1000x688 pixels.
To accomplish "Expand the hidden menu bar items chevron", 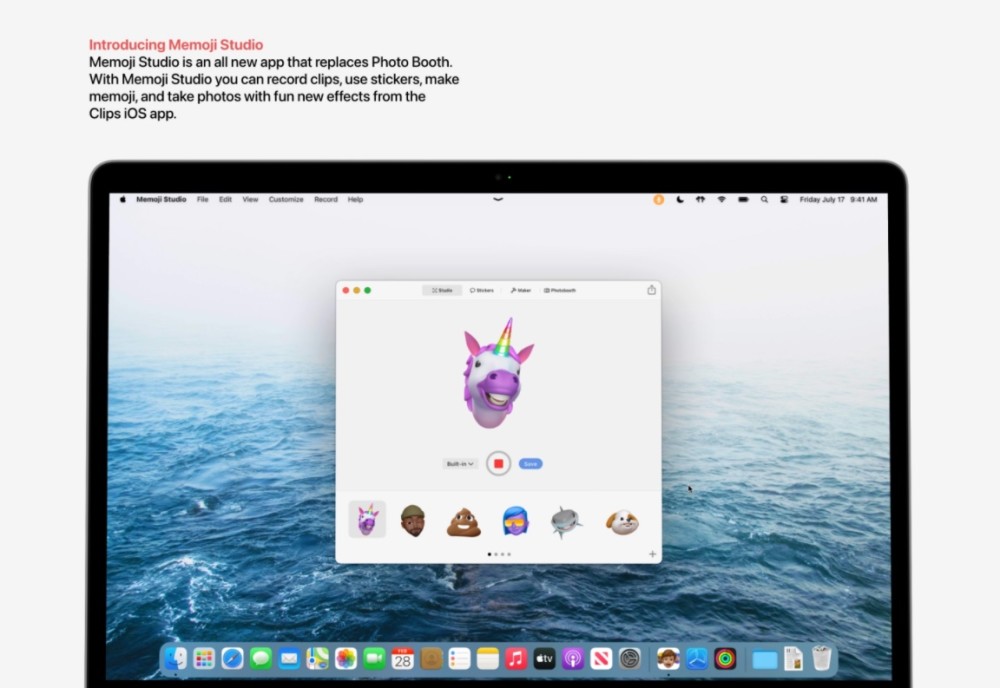I will tap(498, 200).
